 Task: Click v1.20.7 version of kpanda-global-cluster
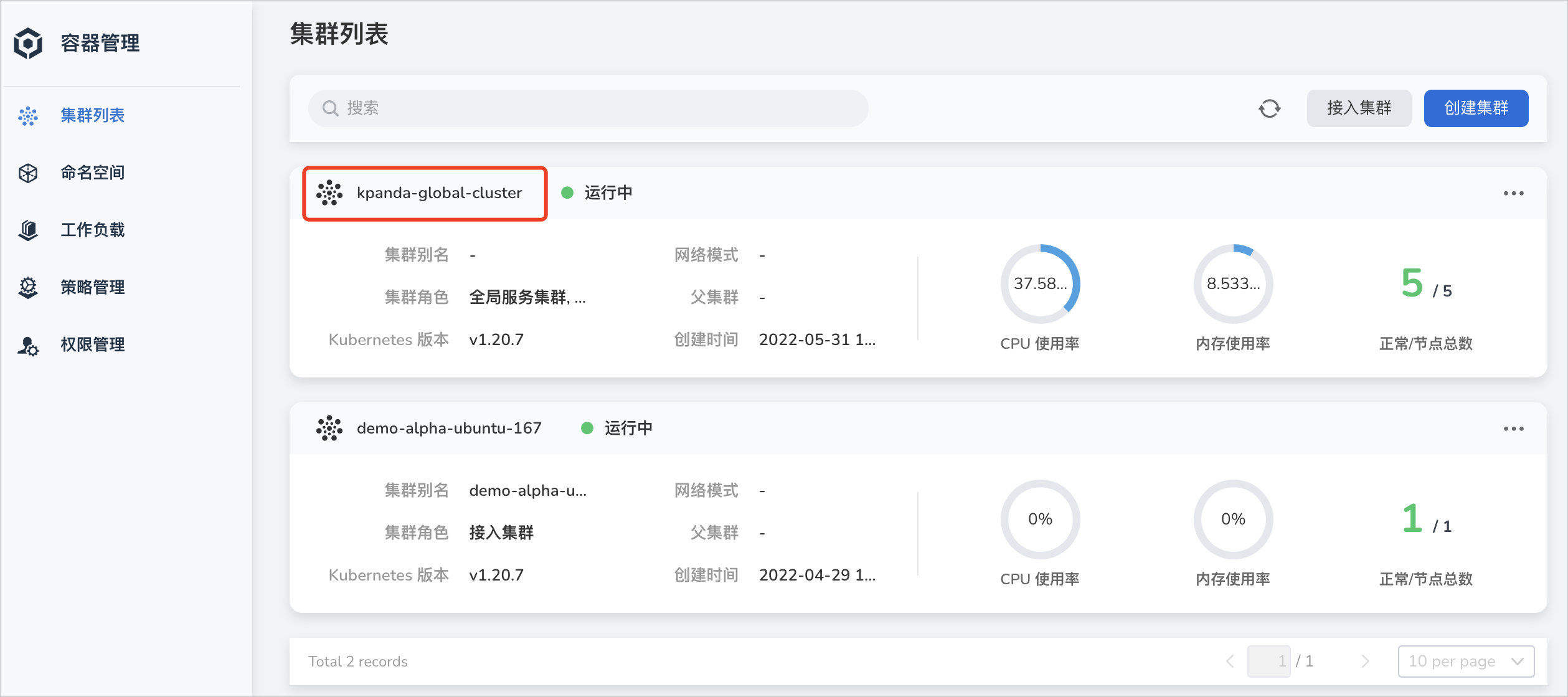click(x=496, y=340)
